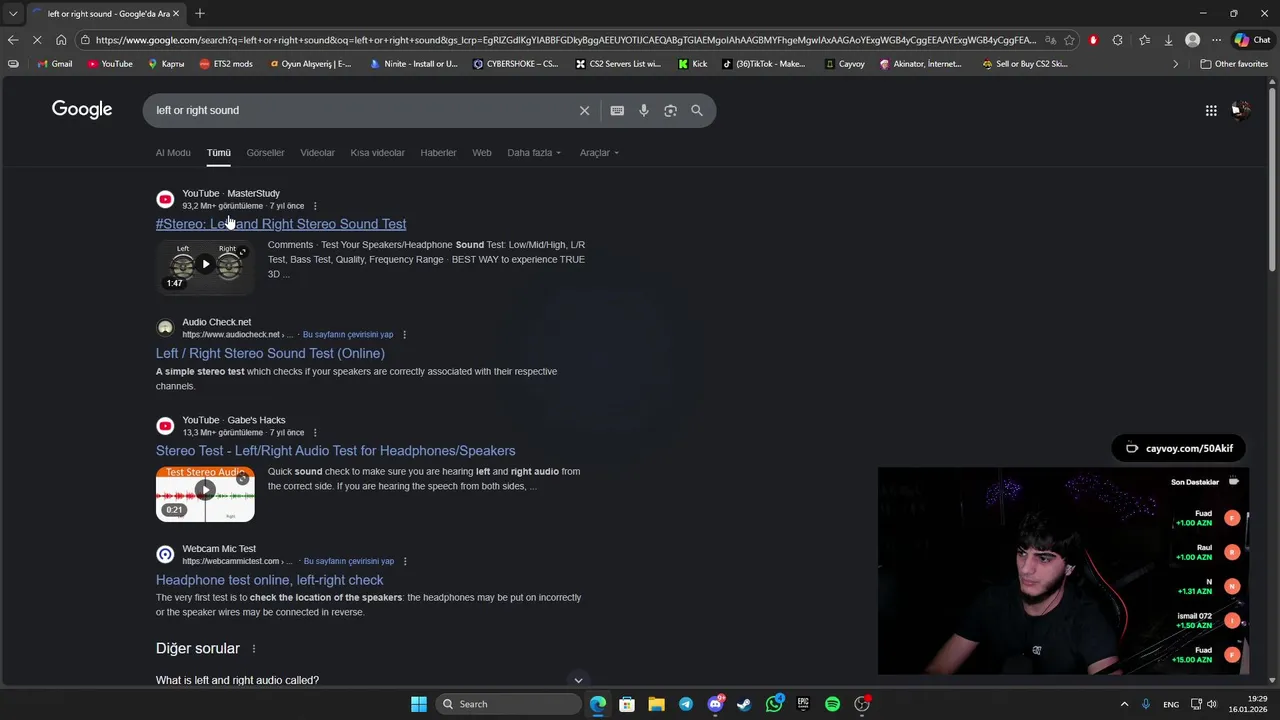Image resolution: width=1280 pixels, height=720 pixels.
Task: Open the on-screen keyboard in search bar
Action: pos(617,110)
